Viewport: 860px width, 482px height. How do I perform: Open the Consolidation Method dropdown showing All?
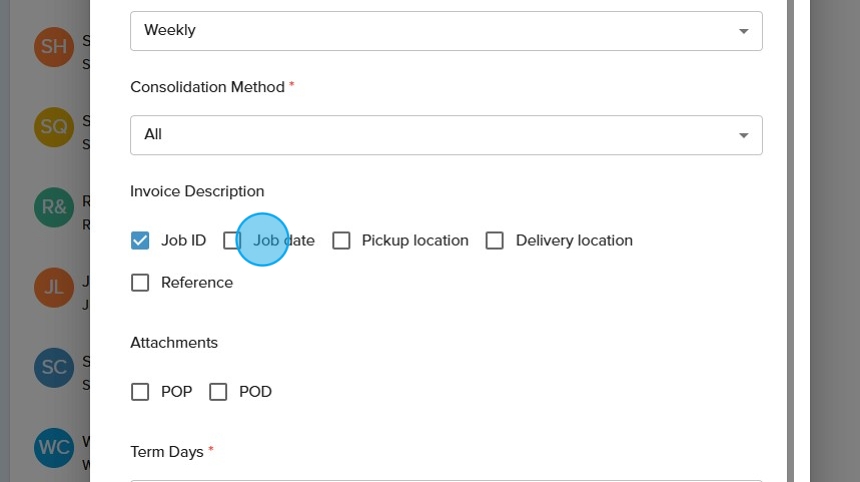point(446,135)
